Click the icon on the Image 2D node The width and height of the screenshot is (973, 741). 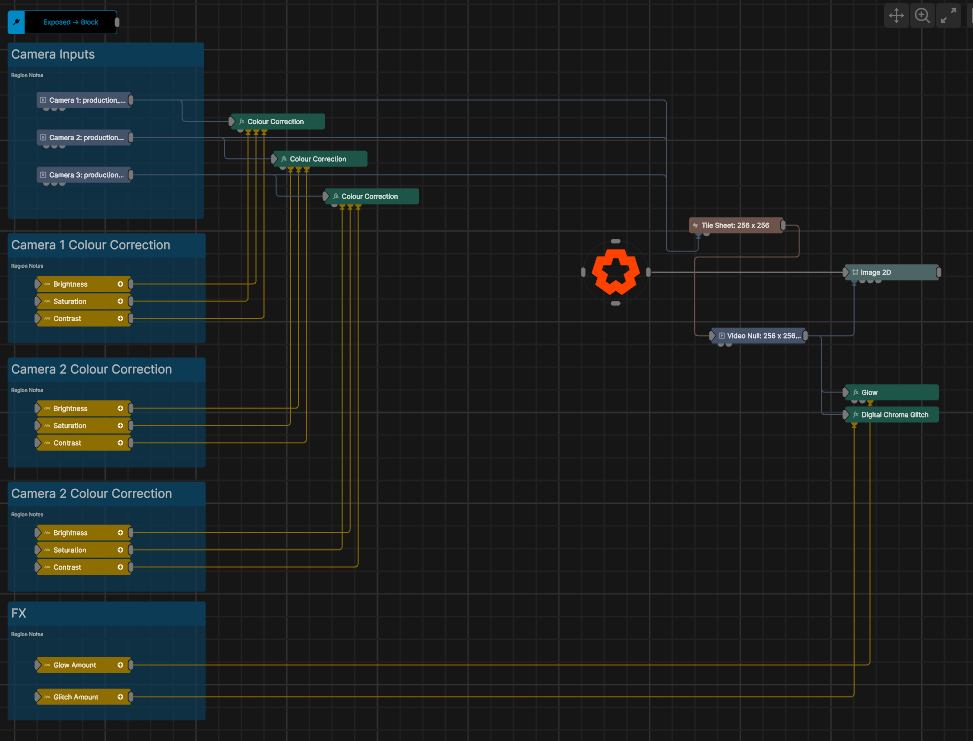pyautogui.click(x=855, y=272)
